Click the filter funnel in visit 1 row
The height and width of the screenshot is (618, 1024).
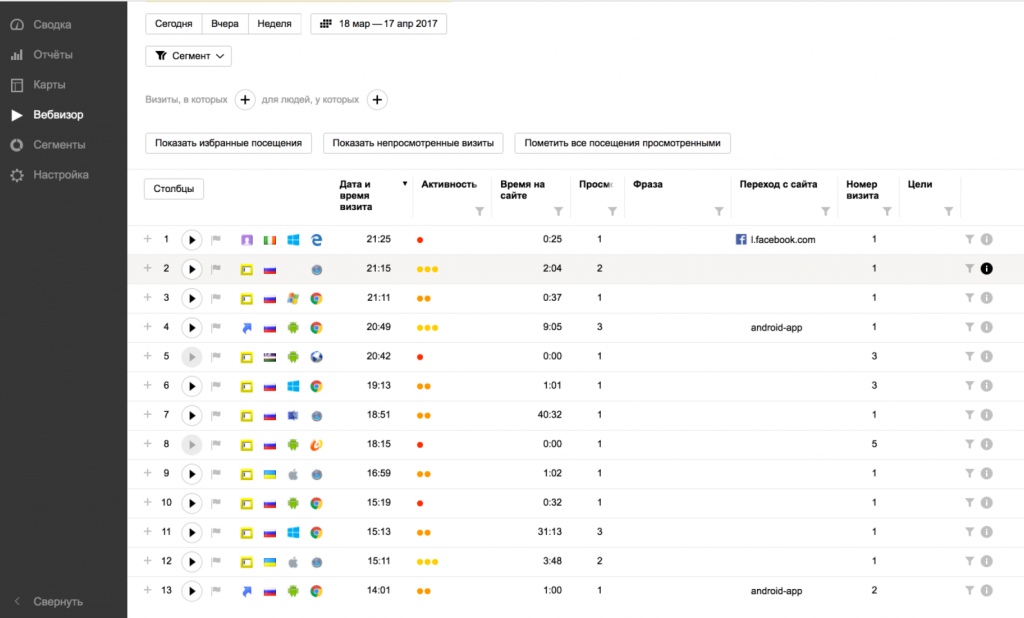970,239
